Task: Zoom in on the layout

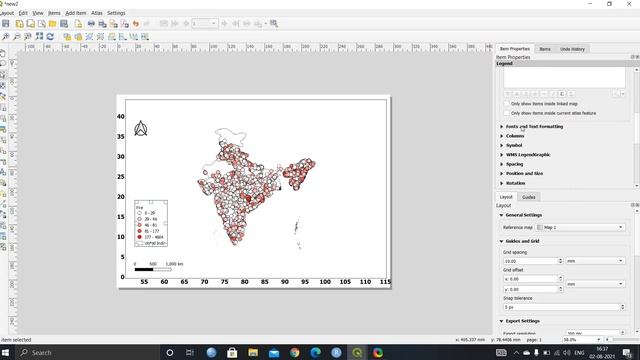Action: 6,37
